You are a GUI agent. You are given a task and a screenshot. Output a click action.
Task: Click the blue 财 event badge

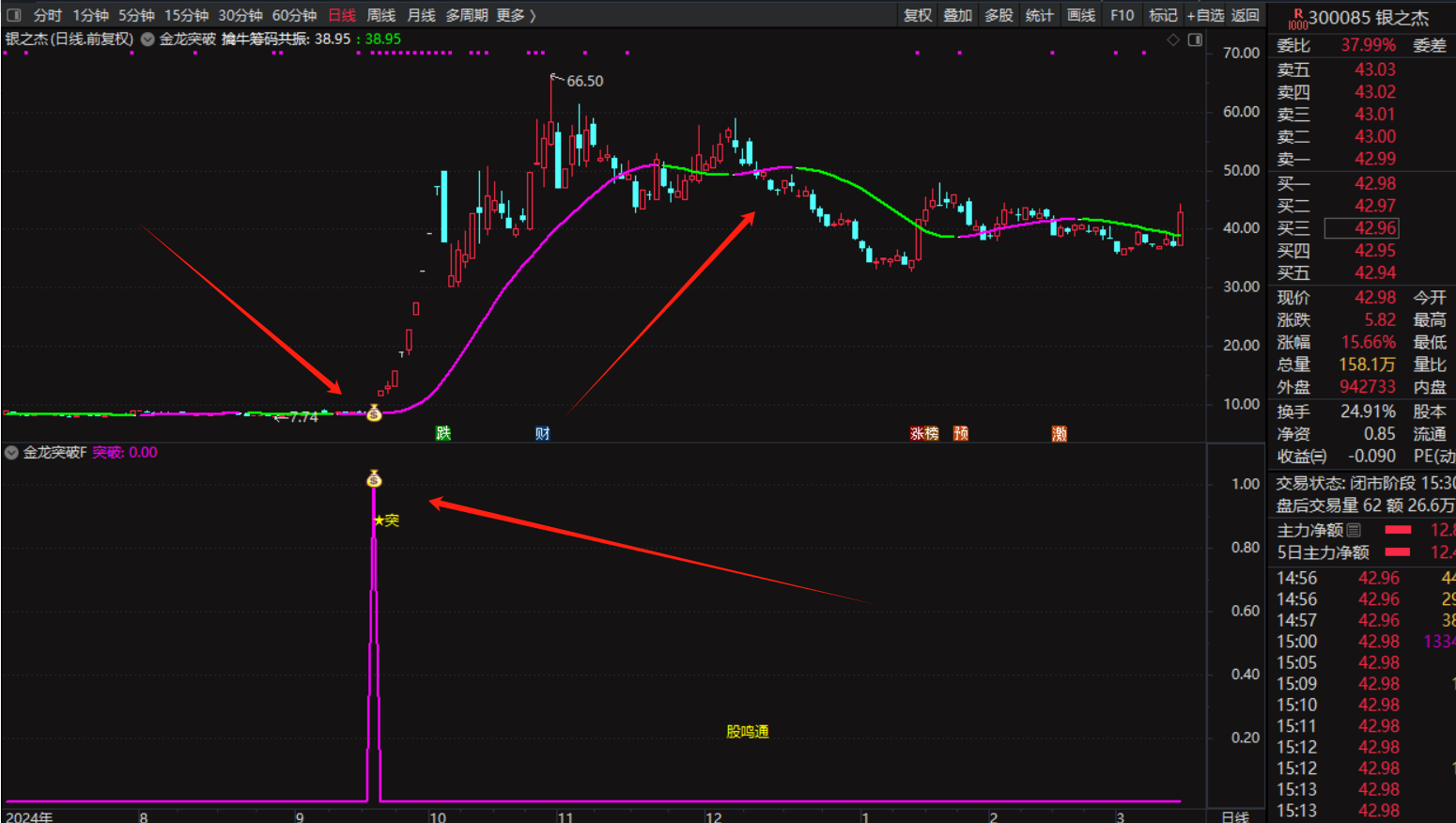(542, 433)
